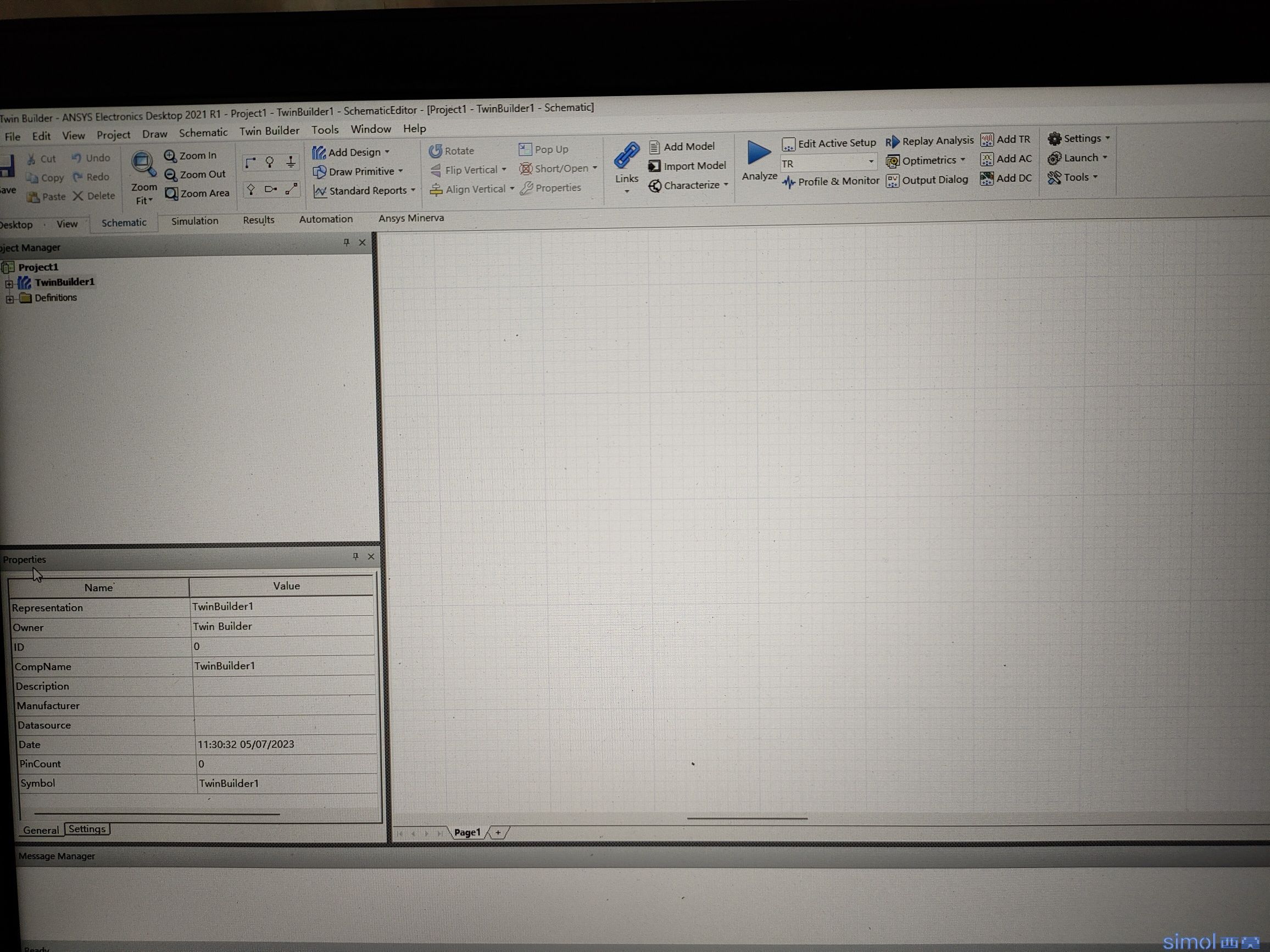
Task: Pin the Project Manager panel
Action: click(x=346, y=243)
